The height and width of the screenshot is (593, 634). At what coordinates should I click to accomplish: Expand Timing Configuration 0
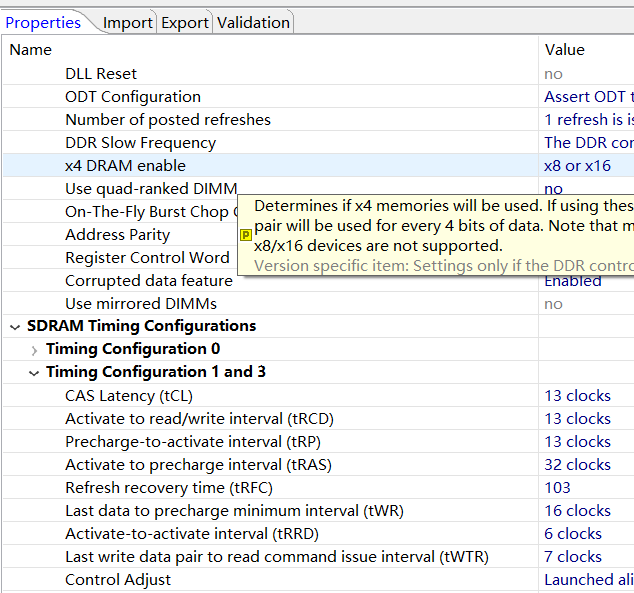[34, 350]
